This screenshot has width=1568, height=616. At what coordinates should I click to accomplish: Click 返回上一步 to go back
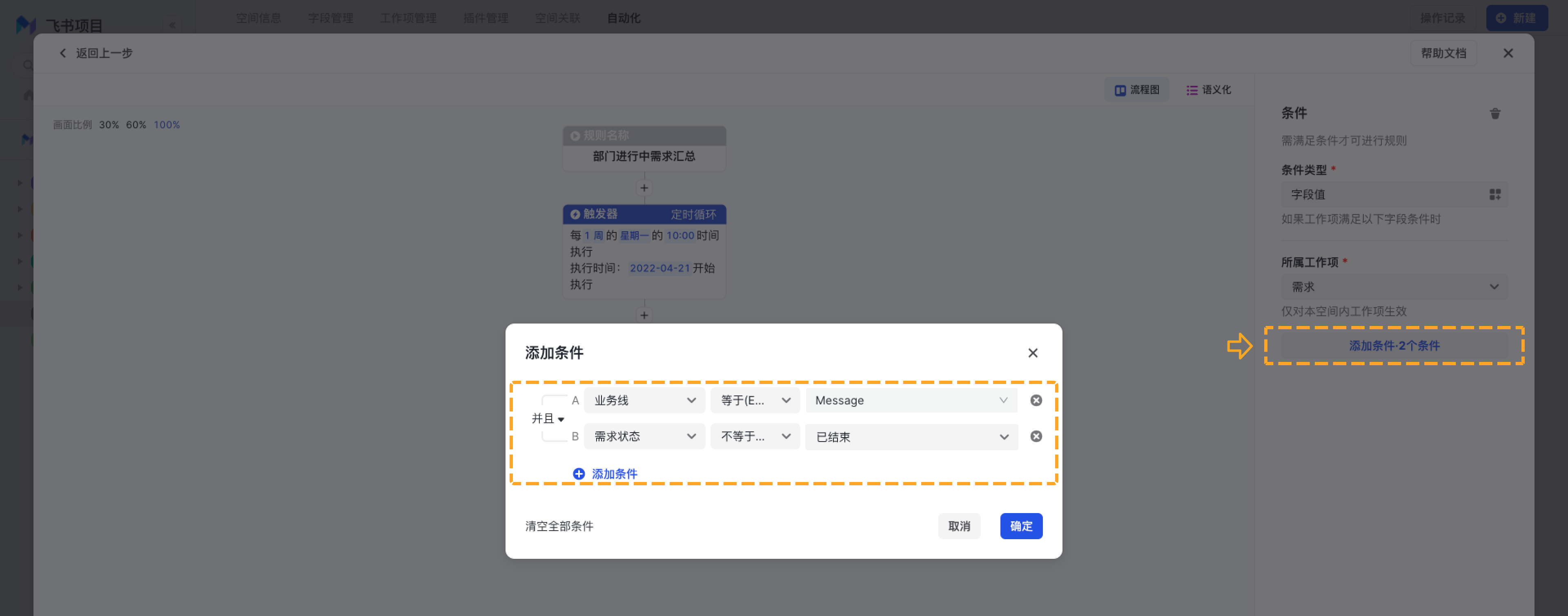104,53
